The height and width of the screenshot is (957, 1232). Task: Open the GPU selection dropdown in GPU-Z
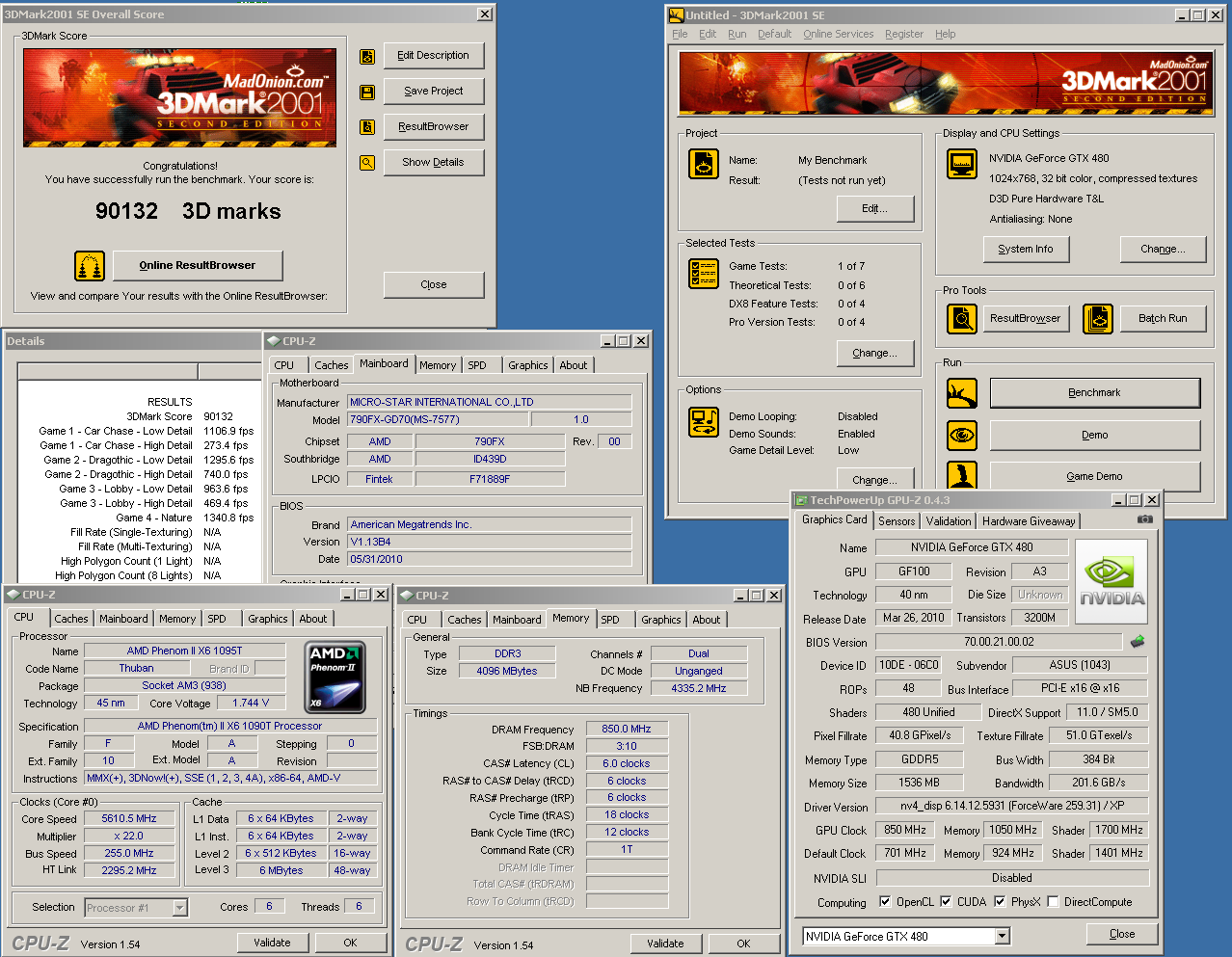(1003, 936)
